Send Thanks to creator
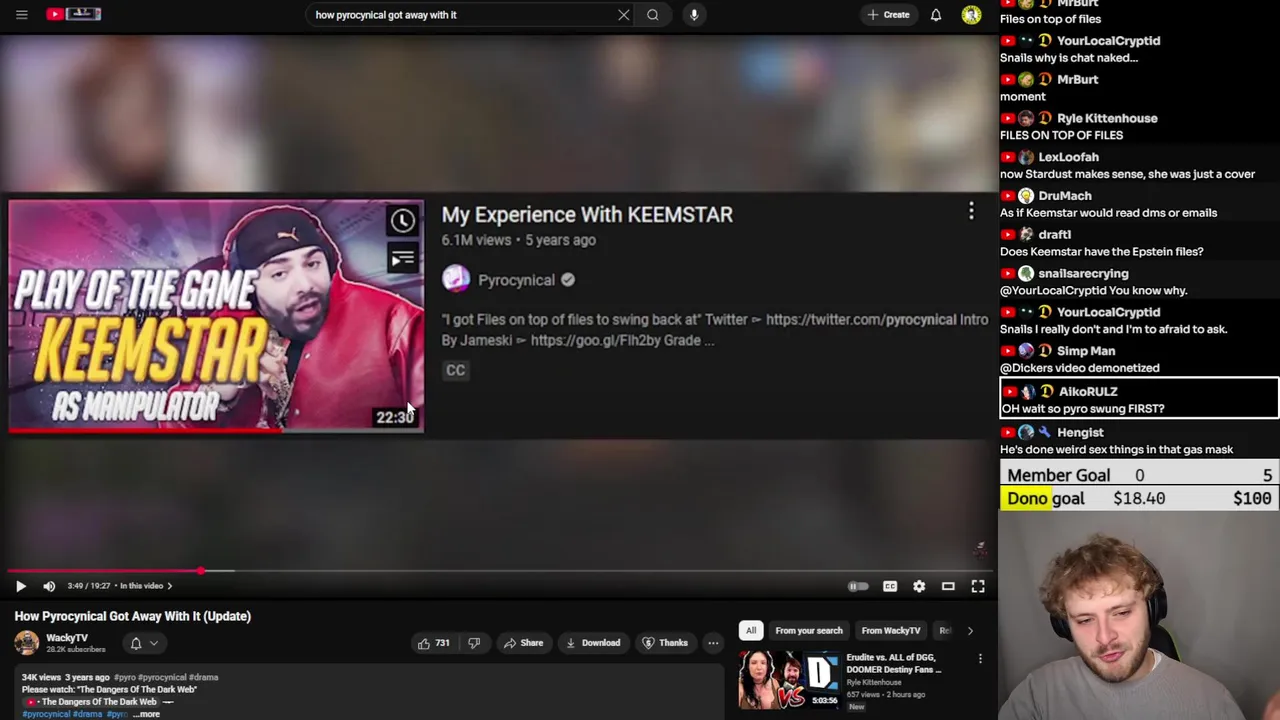The height and width of the screenshot is (720, 1280). pyautogui.click(x=665, y=643)
